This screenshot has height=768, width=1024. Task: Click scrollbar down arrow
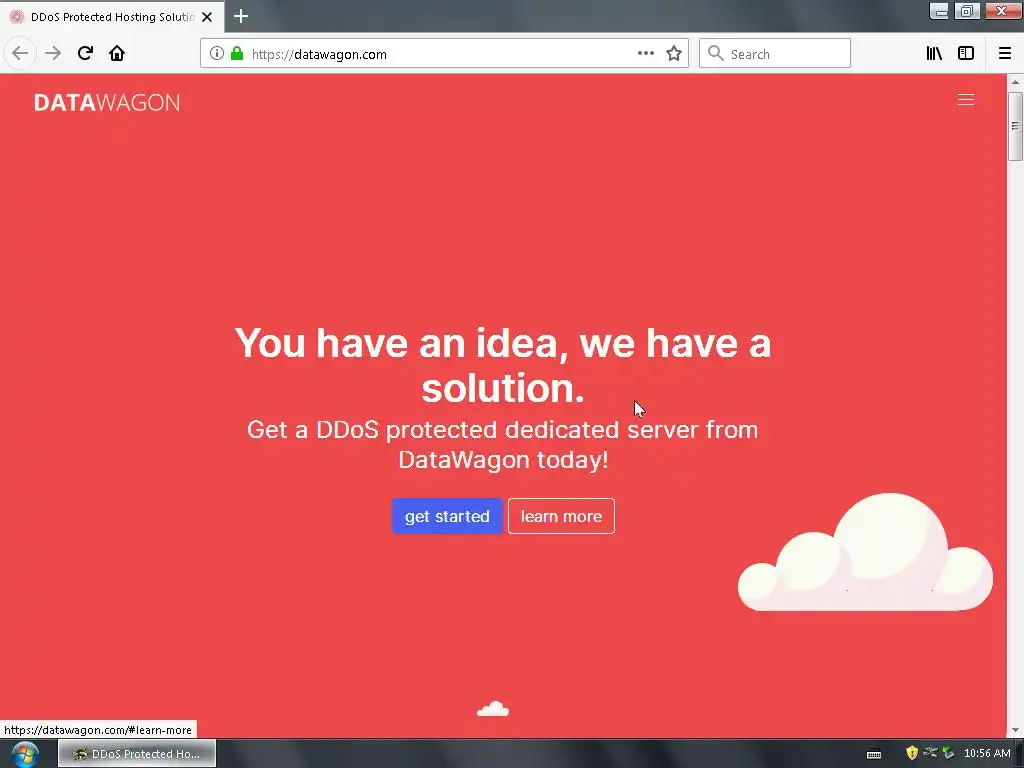[x=1015, y=730]
